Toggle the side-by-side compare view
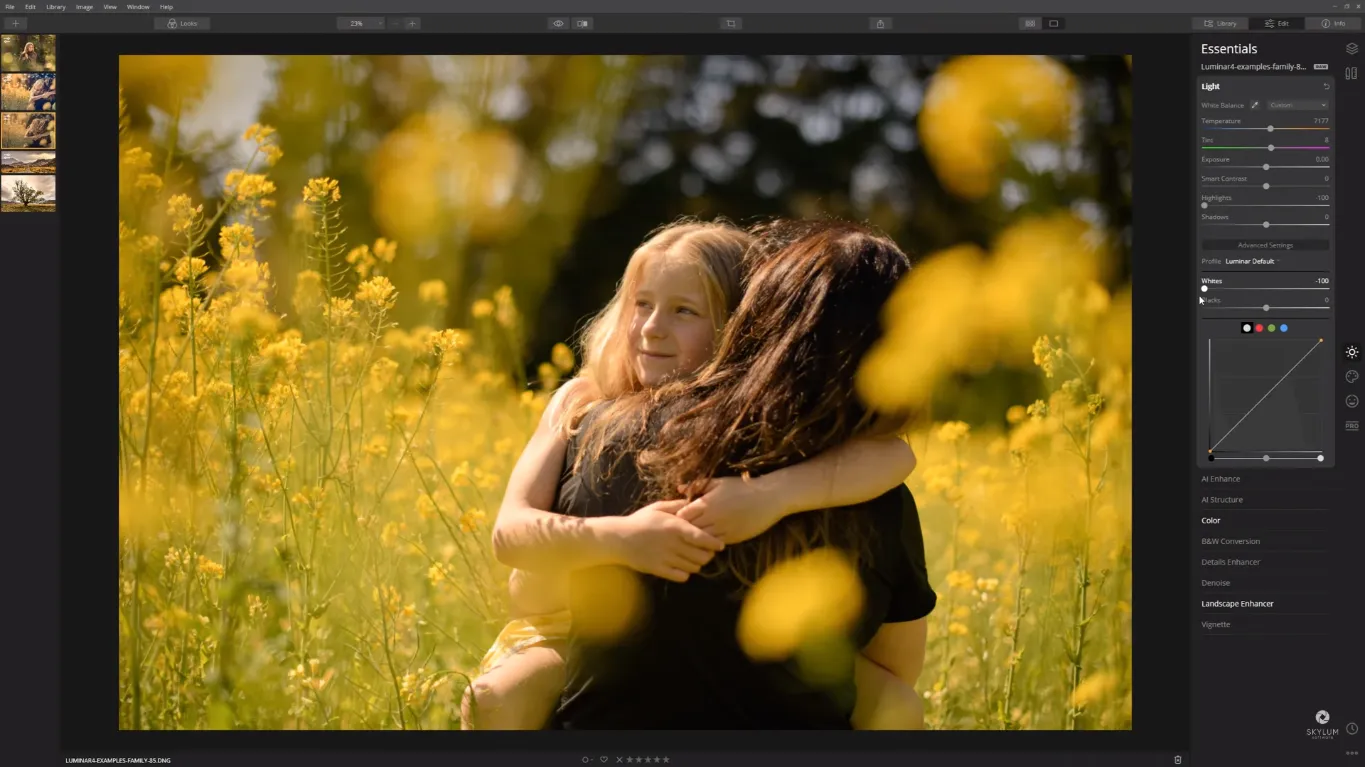The image size is (1365, 767). click(x=582, y=23)
